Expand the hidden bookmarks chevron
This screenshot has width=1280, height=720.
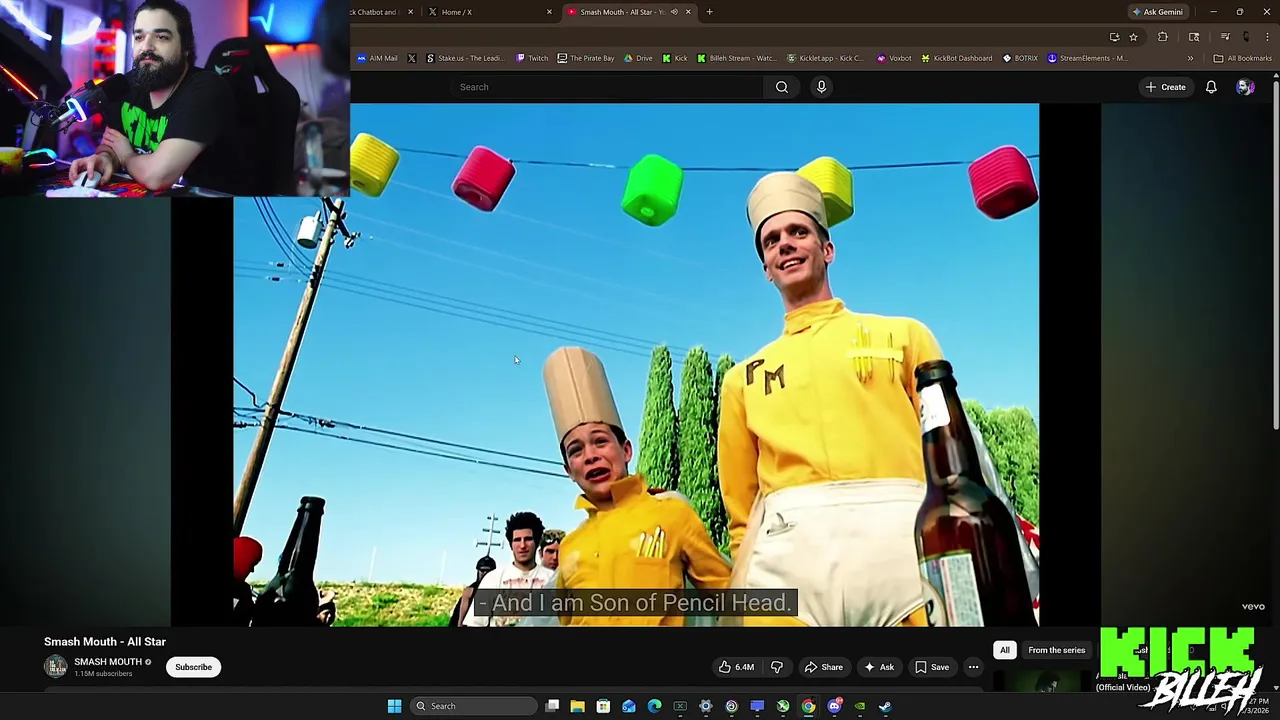(1190, 58)
